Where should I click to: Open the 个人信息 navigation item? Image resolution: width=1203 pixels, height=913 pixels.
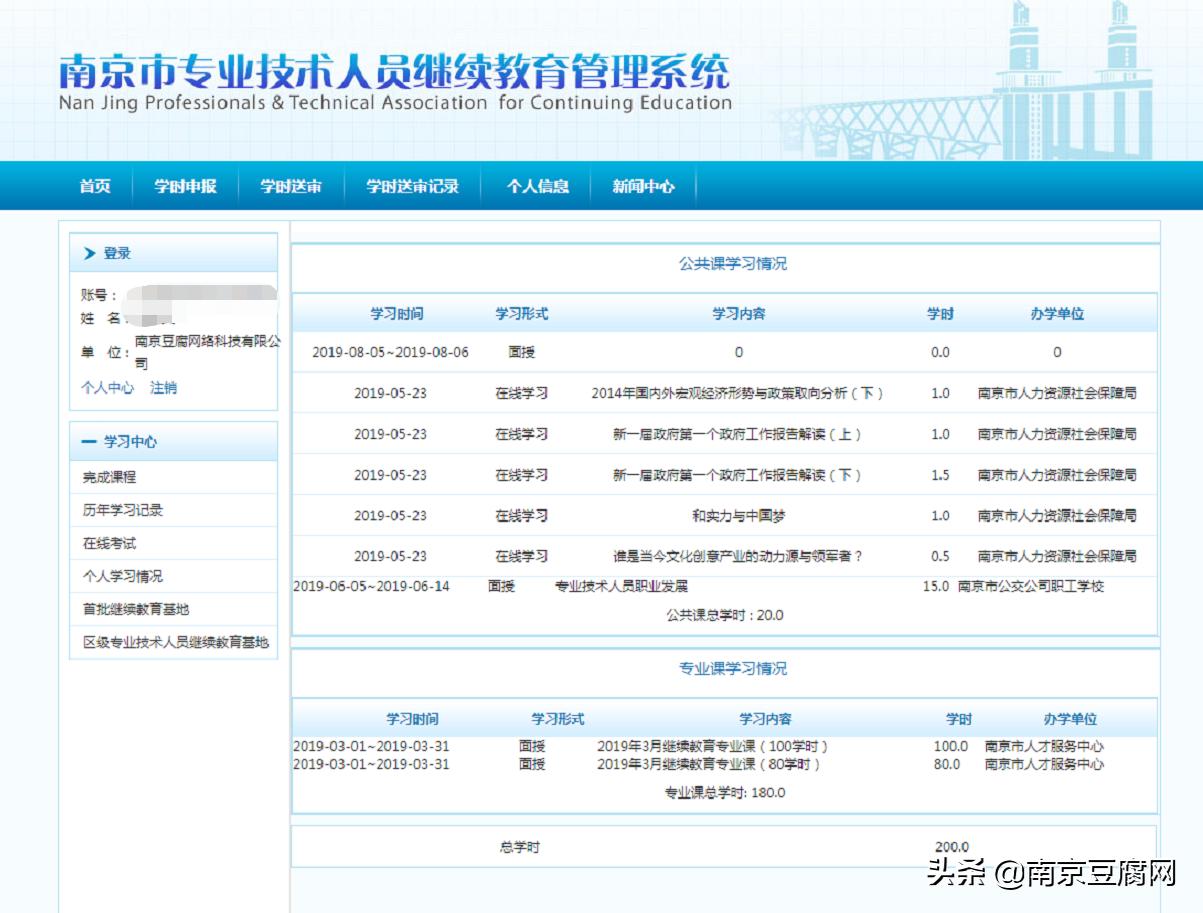click(x=535, y=185)
